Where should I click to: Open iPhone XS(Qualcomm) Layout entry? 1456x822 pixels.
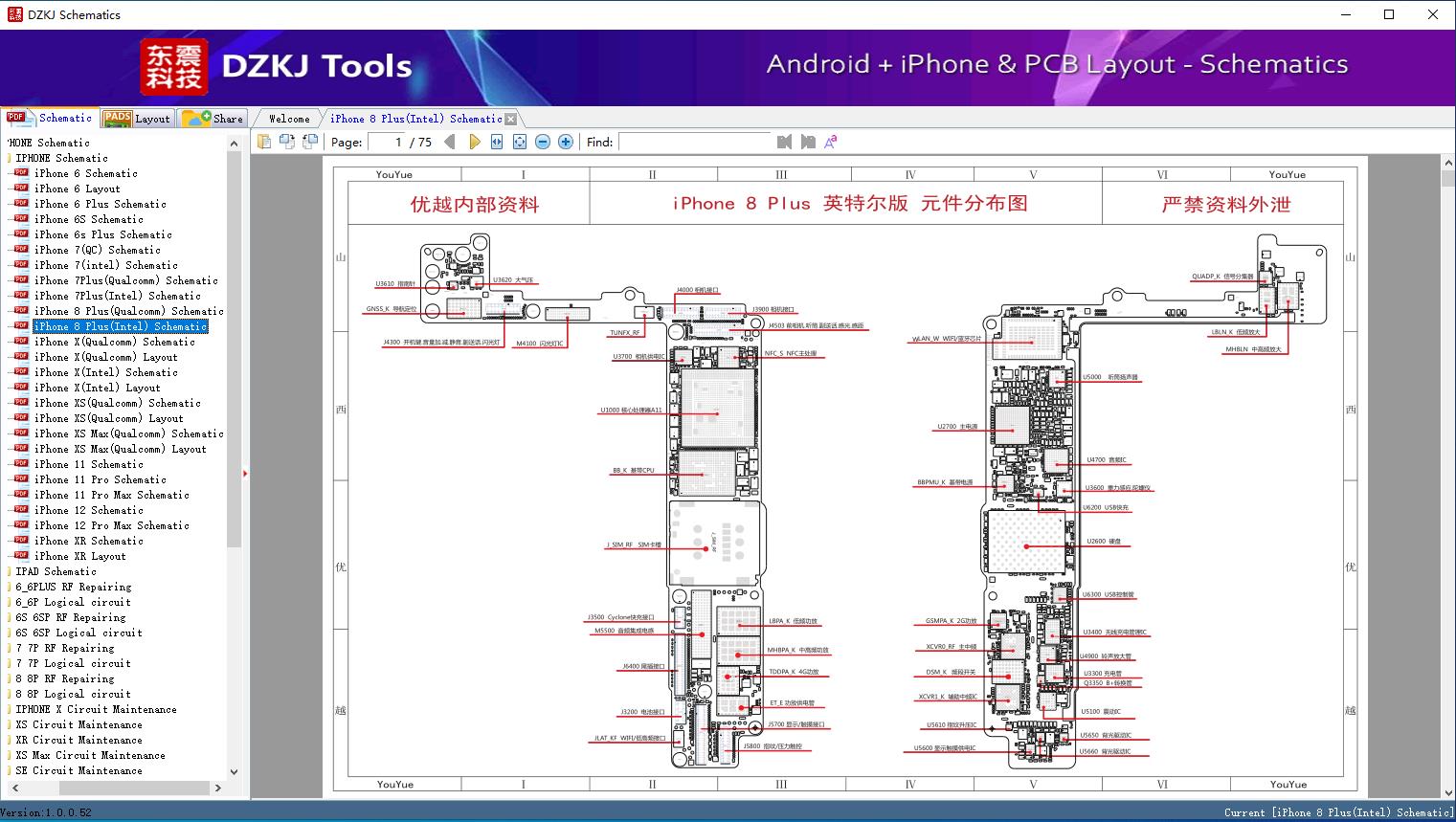(x=108, y=418)
